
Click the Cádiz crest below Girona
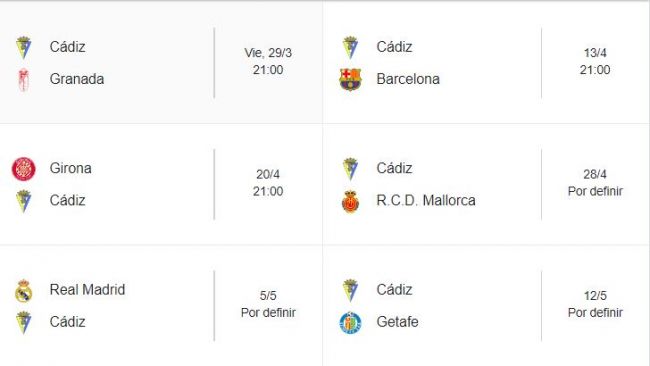(24, 201)
